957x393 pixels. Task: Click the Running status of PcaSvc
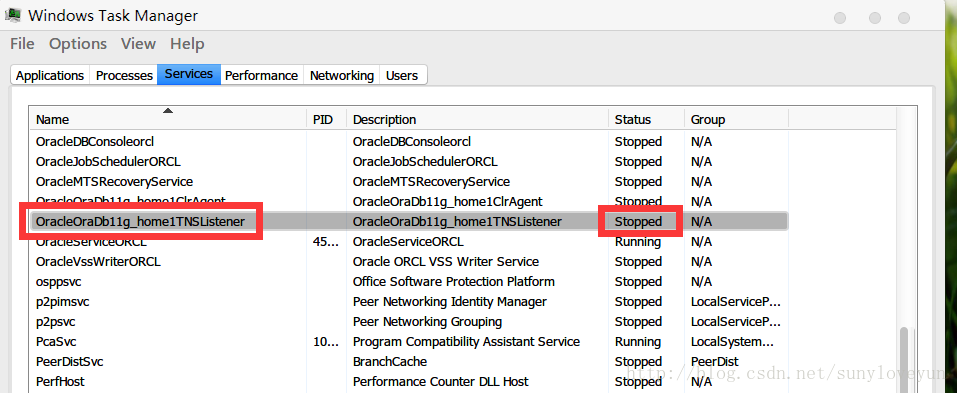637,342
